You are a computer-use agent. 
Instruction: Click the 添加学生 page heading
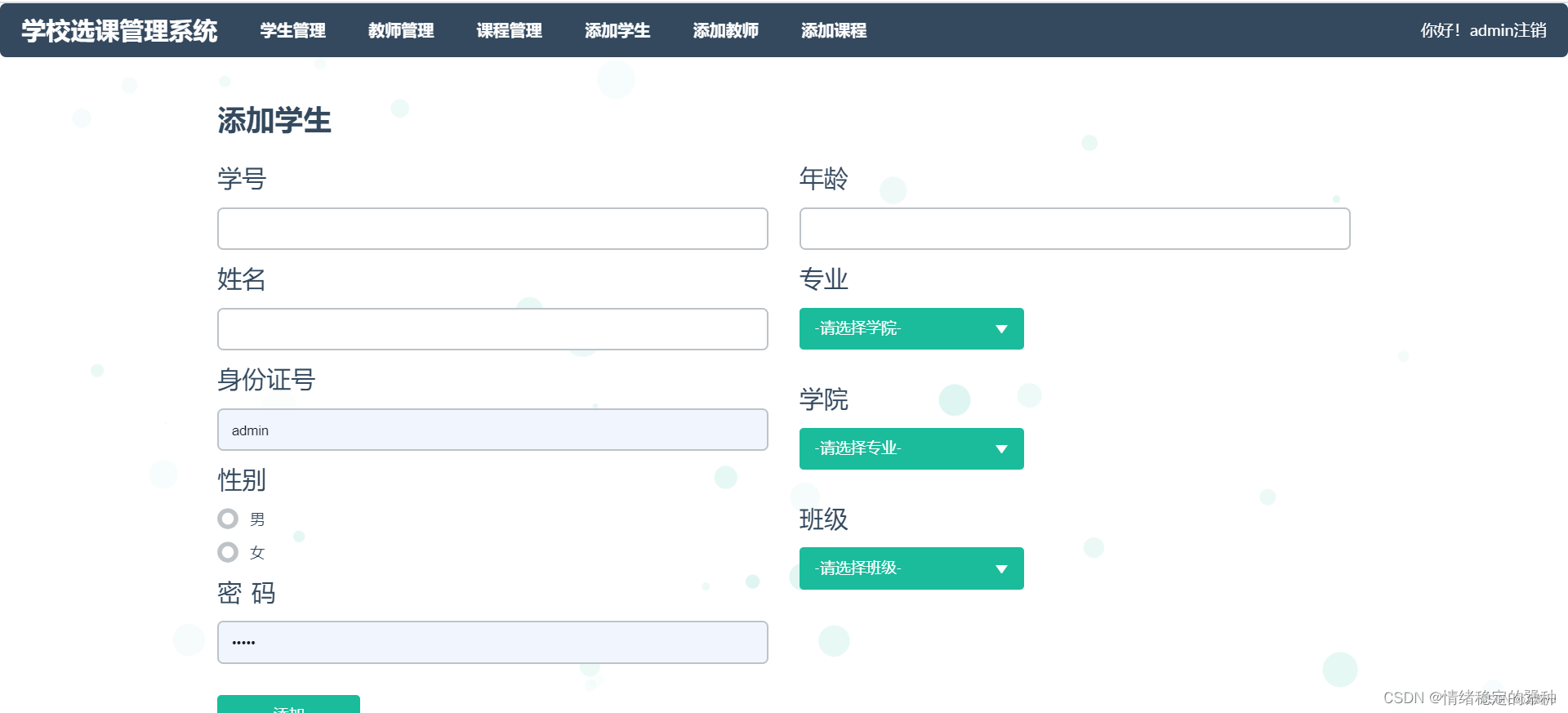tap(274, 121)
